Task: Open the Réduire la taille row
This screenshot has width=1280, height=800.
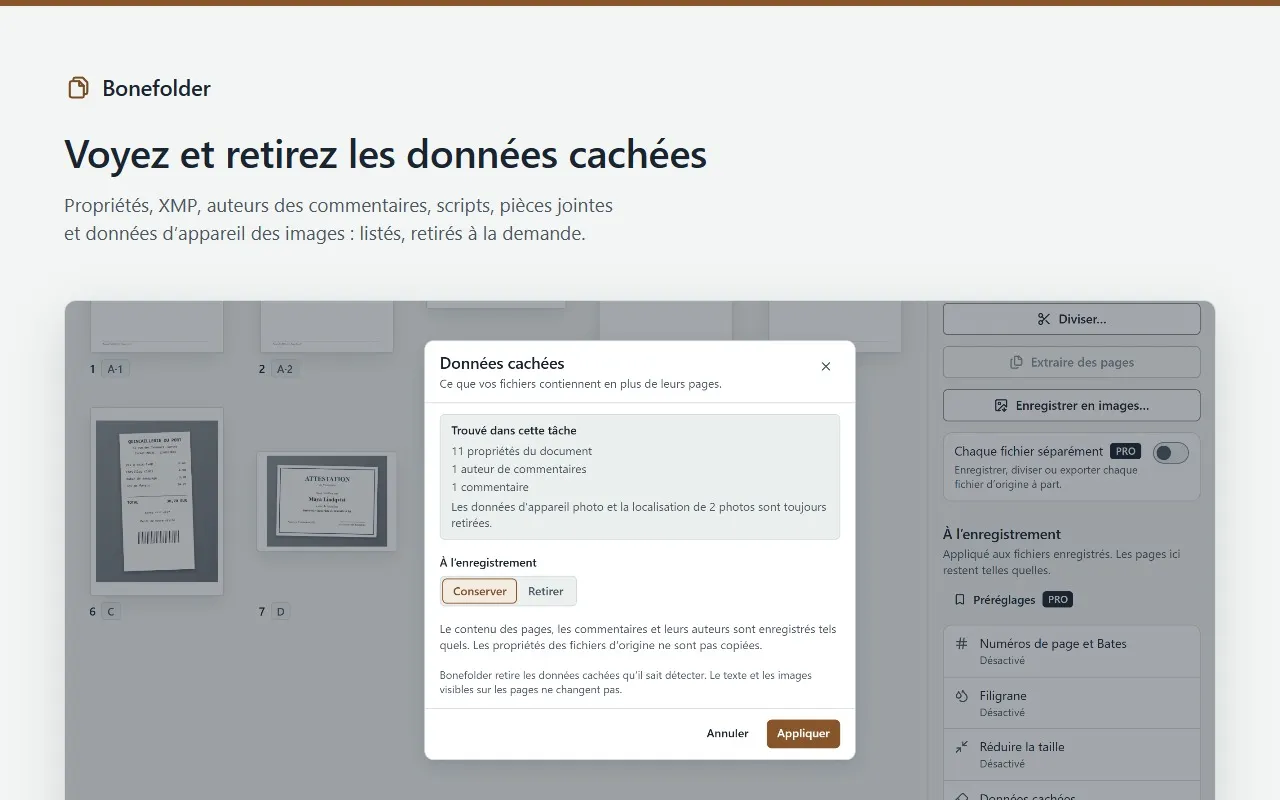Action: tap(1071, 754)
